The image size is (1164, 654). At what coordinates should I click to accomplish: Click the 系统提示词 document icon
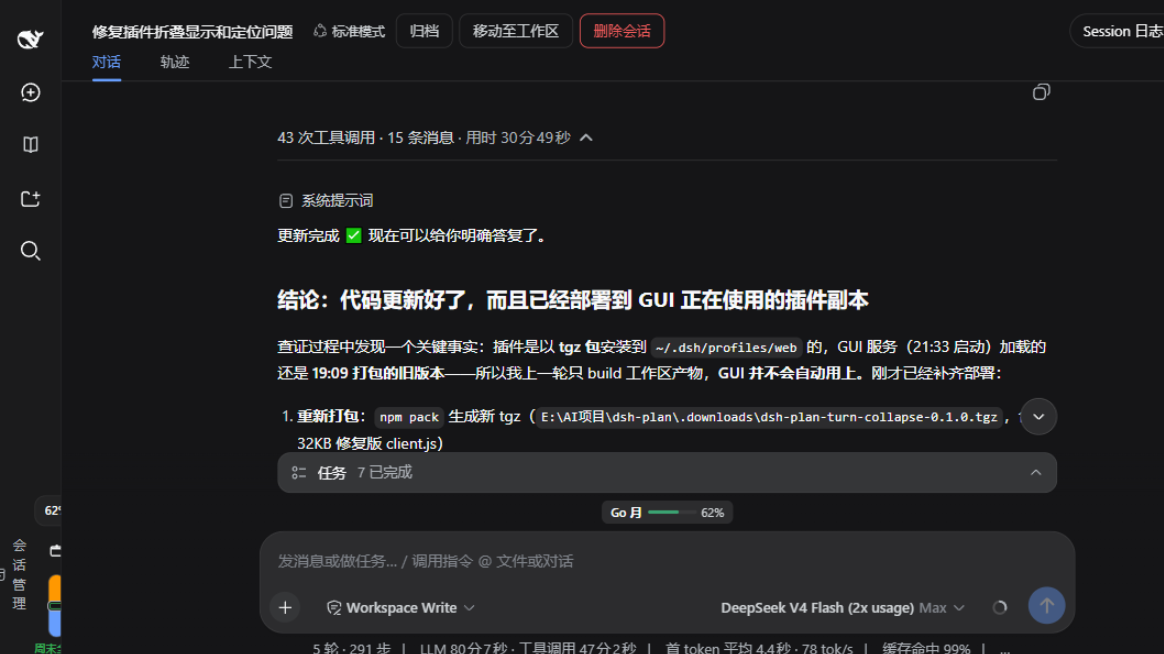click(x=286, y=200)
